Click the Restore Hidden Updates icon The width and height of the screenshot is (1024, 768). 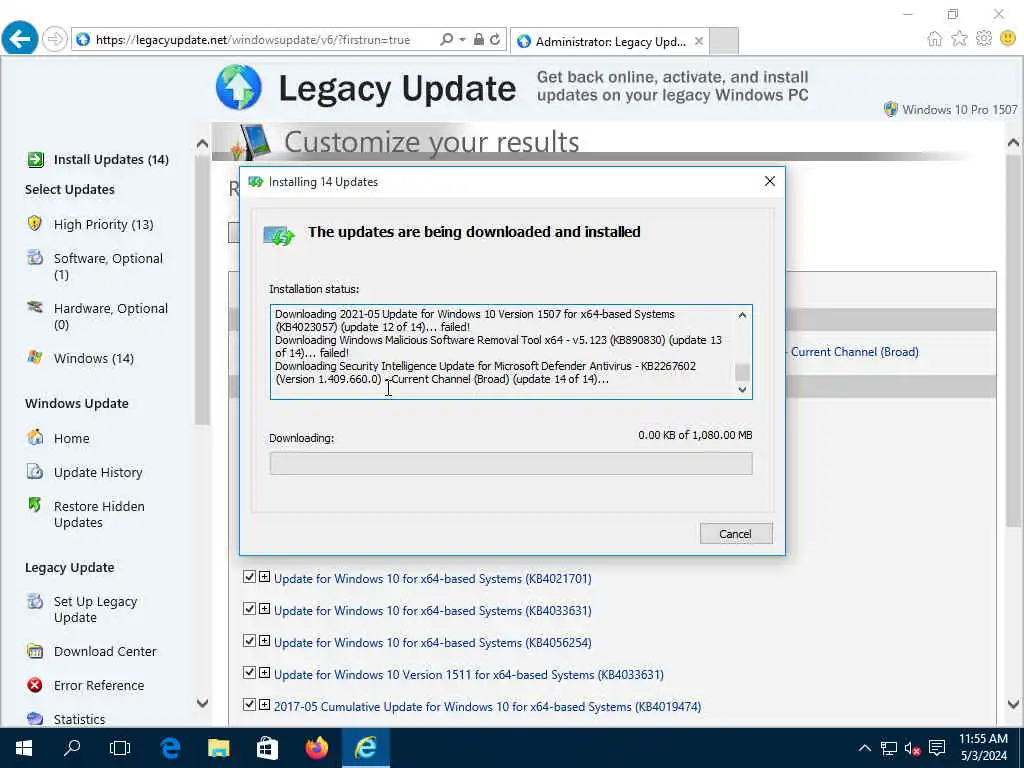35,505
